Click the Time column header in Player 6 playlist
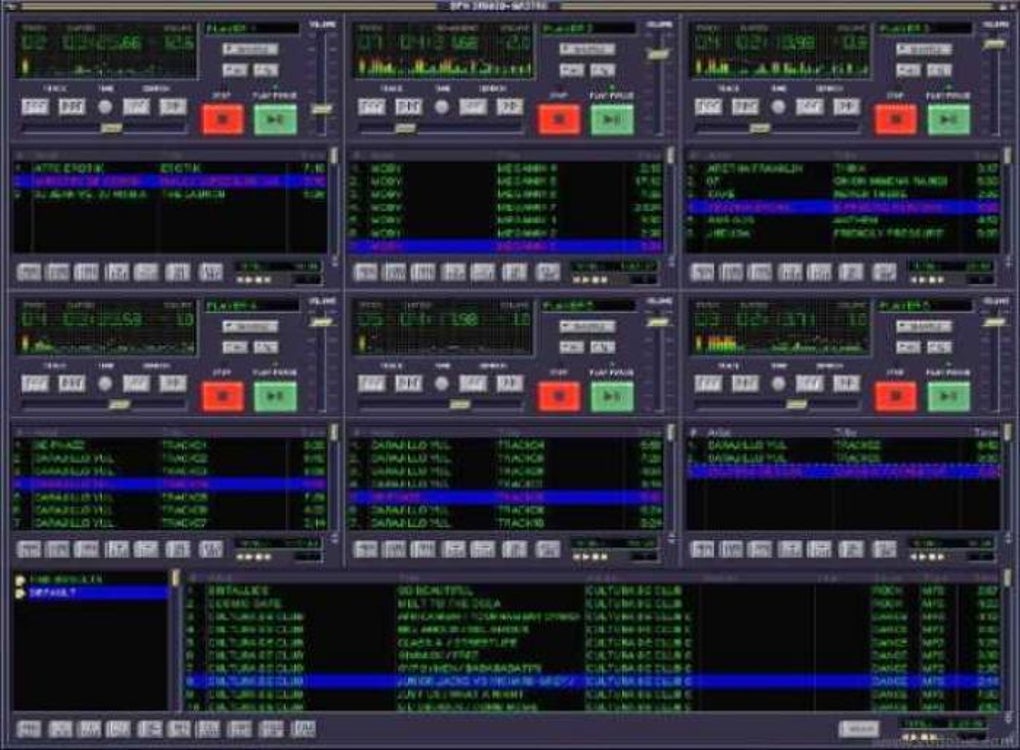 pyautogui.click(x=986, y=432)
